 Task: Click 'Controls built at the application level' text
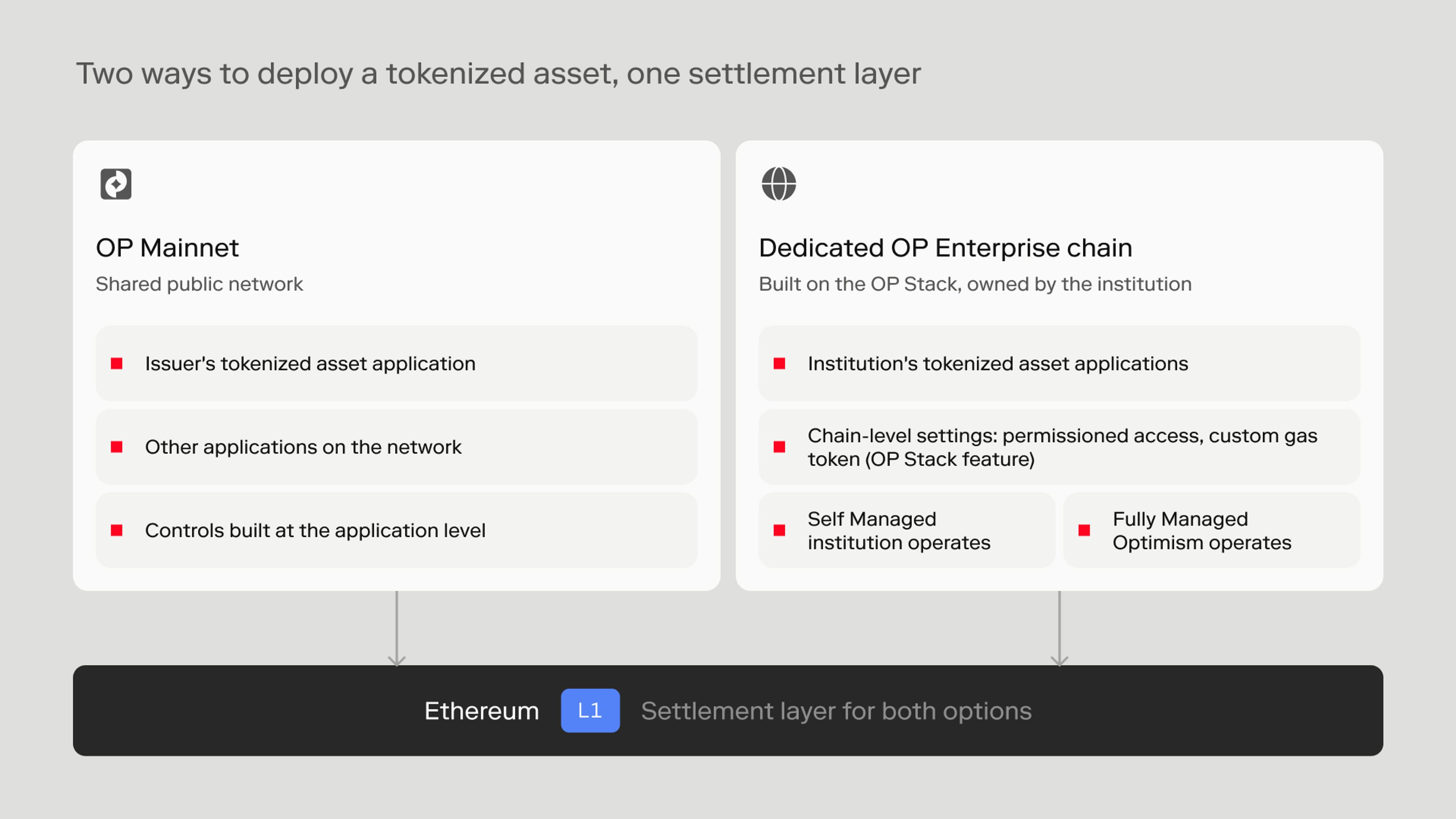tap(315, 531)
